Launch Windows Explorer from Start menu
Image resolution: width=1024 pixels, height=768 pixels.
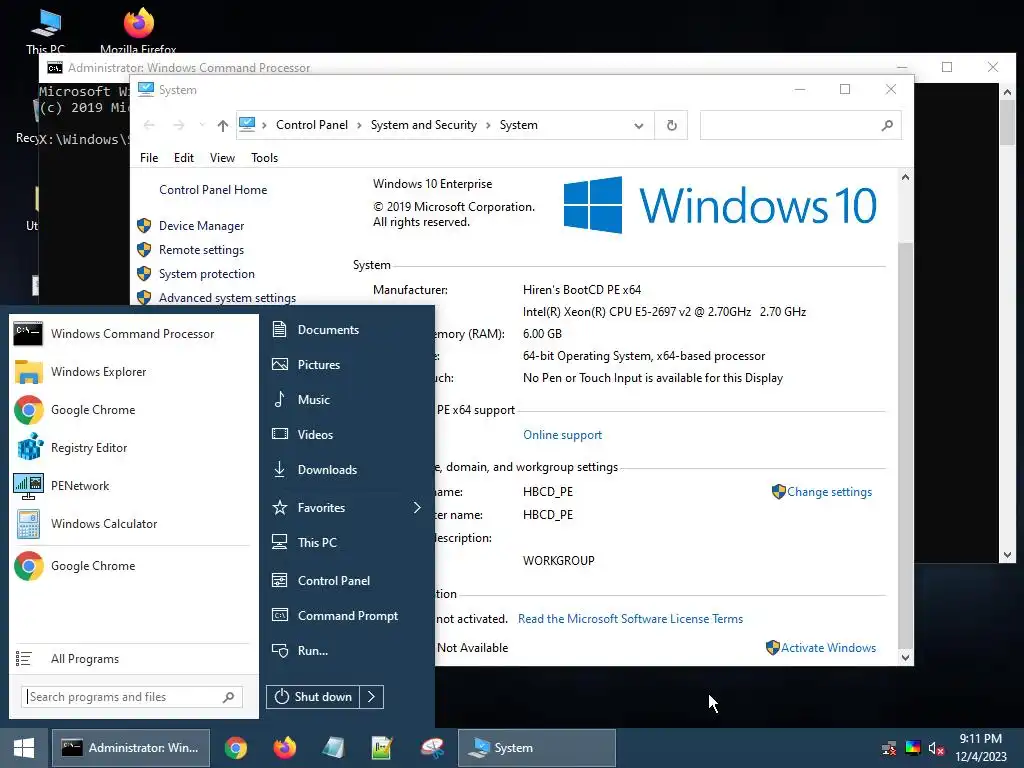(133, 372)
